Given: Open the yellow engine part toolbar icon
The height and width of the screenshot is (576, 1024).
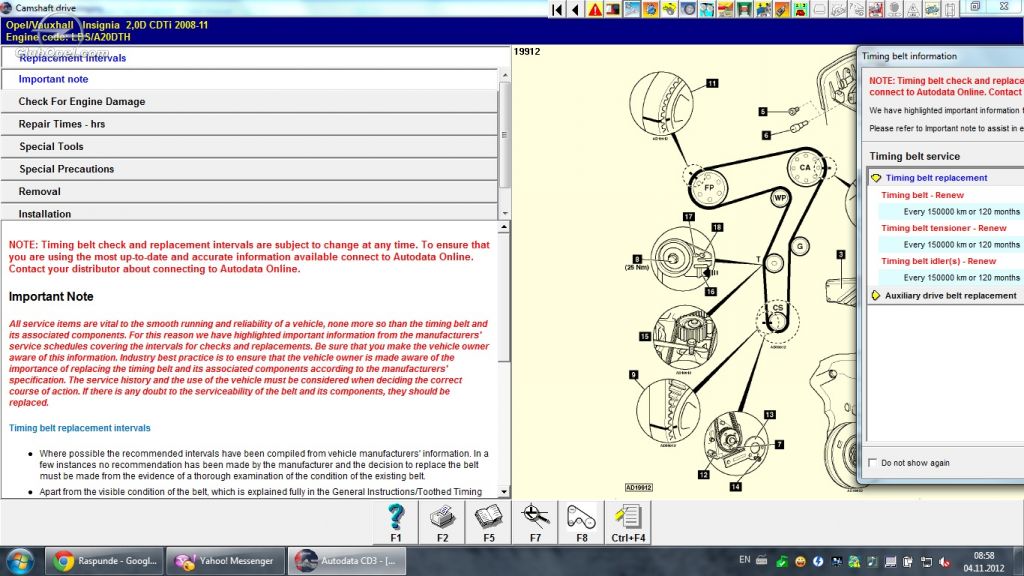Looking at the screenshot, I should pos(669,9).
